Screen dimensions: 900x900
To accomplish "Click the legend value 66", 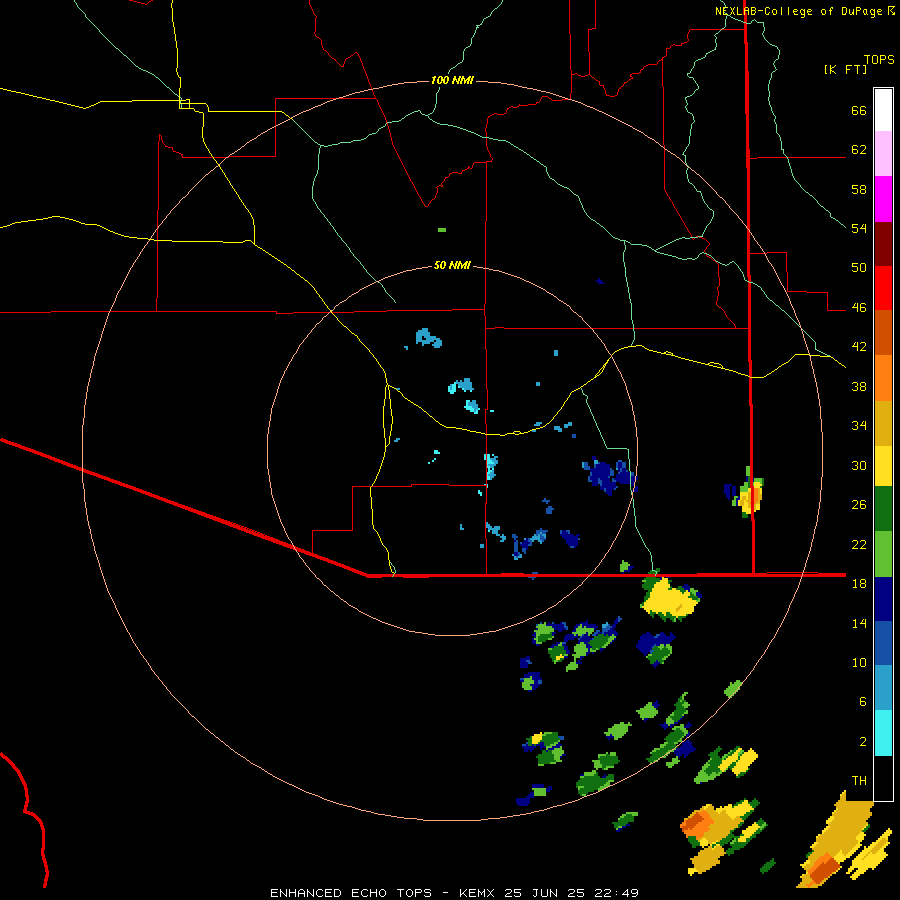I will 859,111.
